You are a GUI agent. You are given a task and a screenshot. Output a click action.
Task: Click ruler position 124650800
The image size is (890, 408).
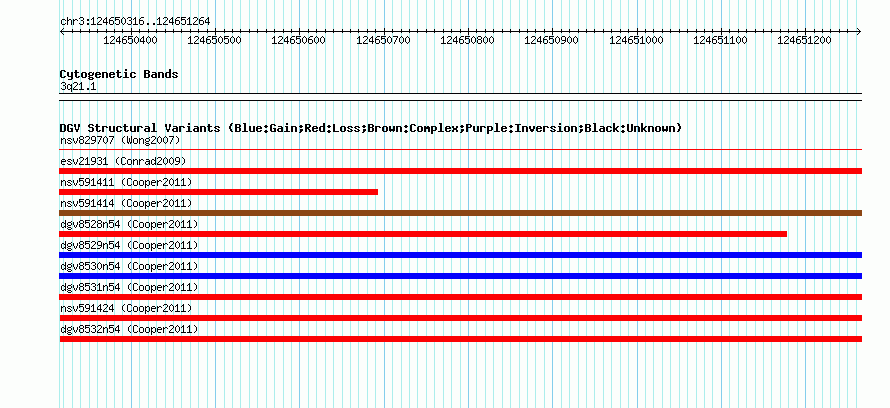coord(468,40)
